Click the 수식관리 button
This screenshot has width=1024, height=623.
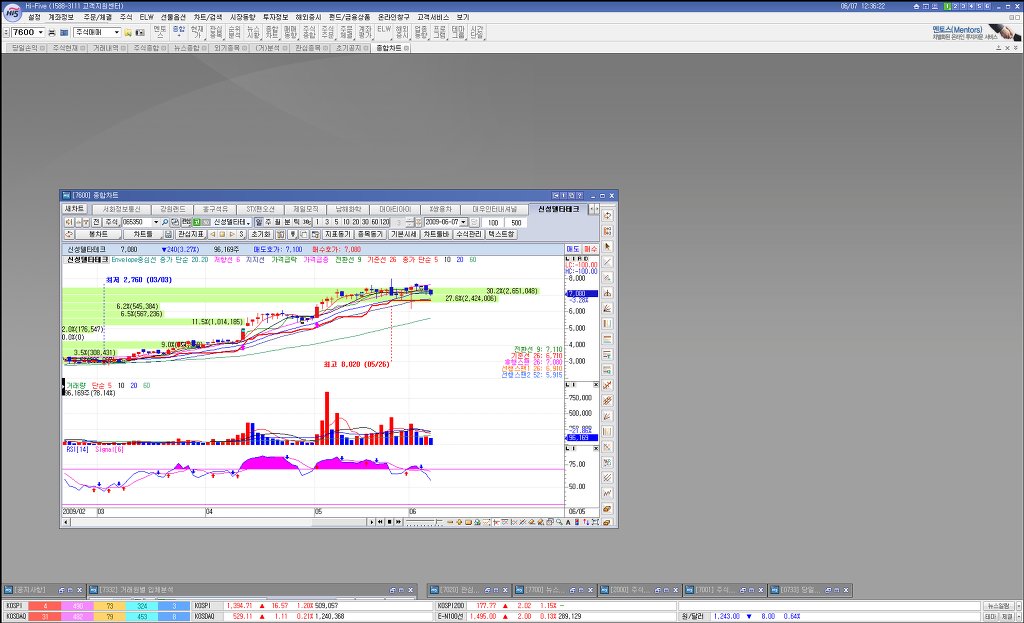click(x=469, y=234)
